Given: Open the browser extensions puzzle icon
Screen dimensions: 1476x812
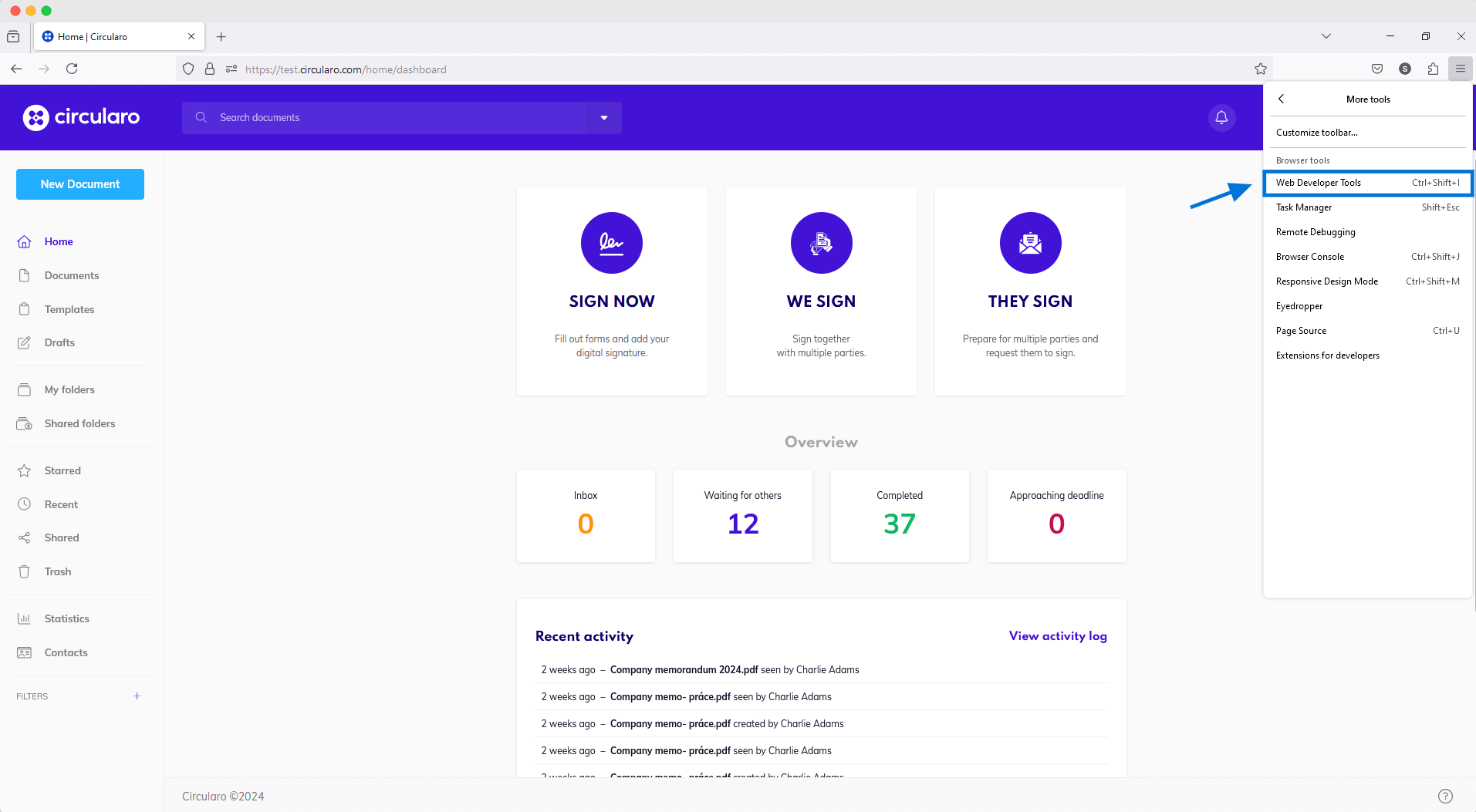Looking at the screenshot, I should coord(1433,69).
